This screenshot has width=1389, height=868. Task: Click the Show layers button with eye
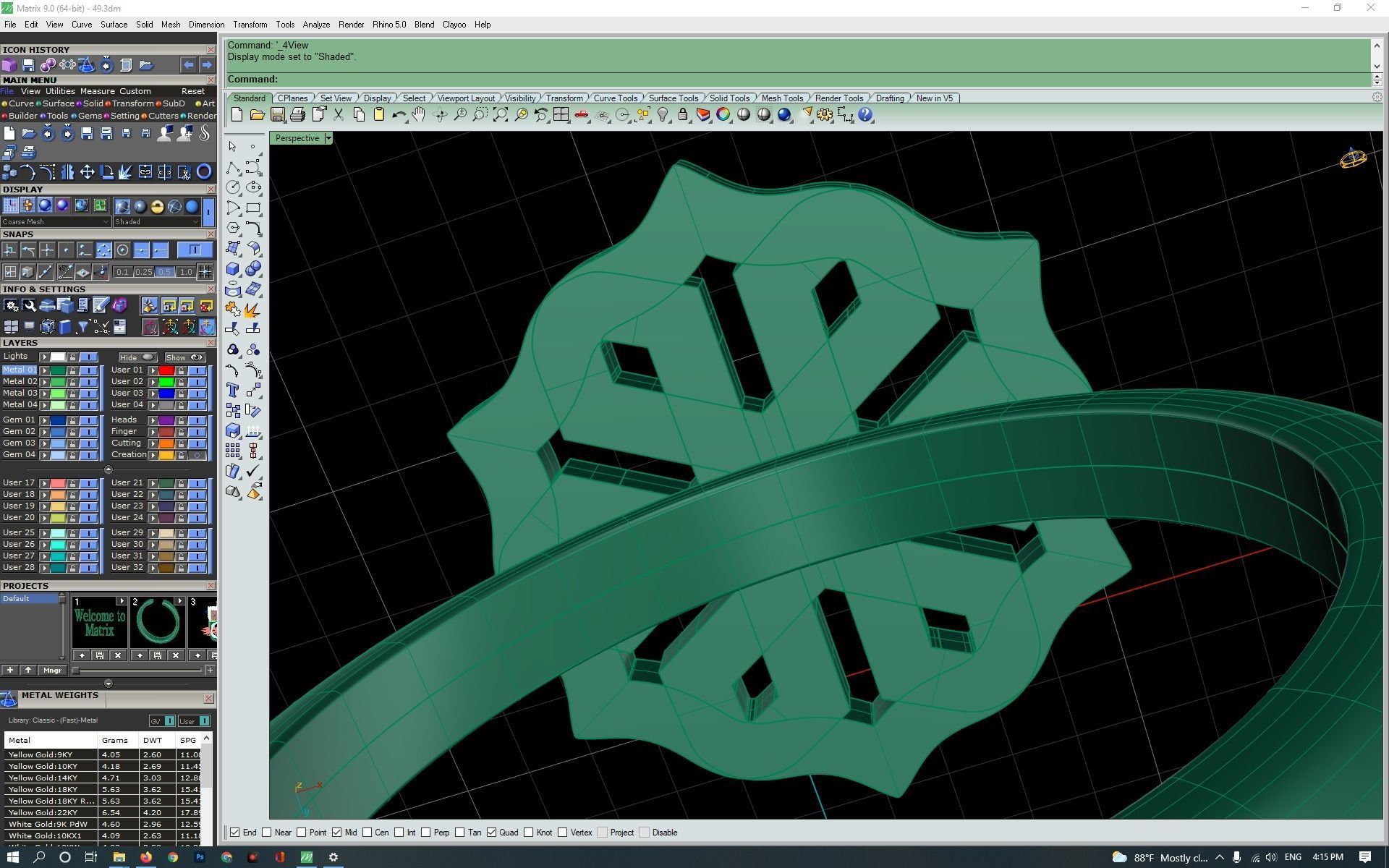(x=184, y=357)
